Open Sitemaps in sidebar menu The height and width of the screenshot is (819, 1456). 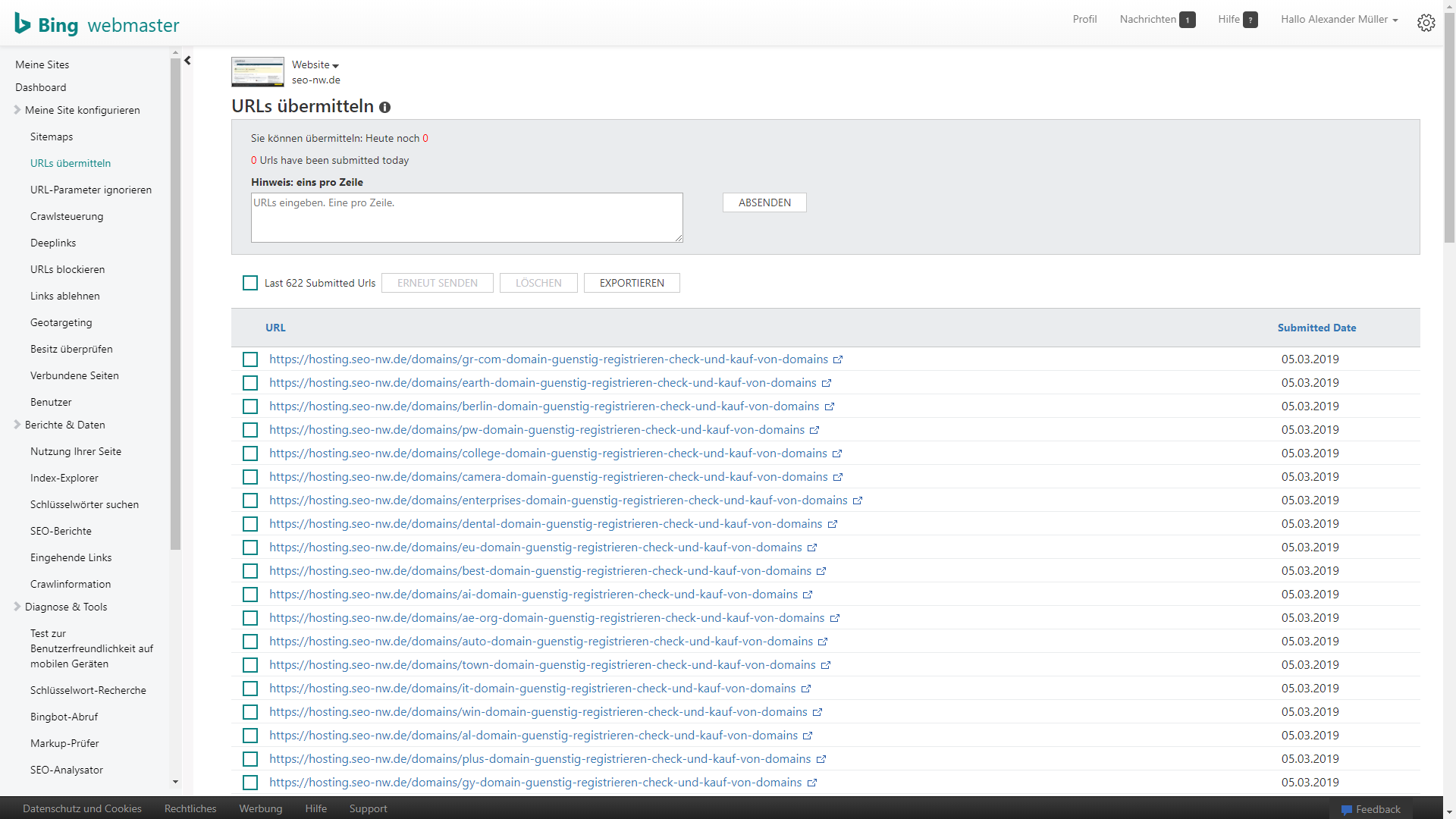pyautogui.click(x=52, y=136)
